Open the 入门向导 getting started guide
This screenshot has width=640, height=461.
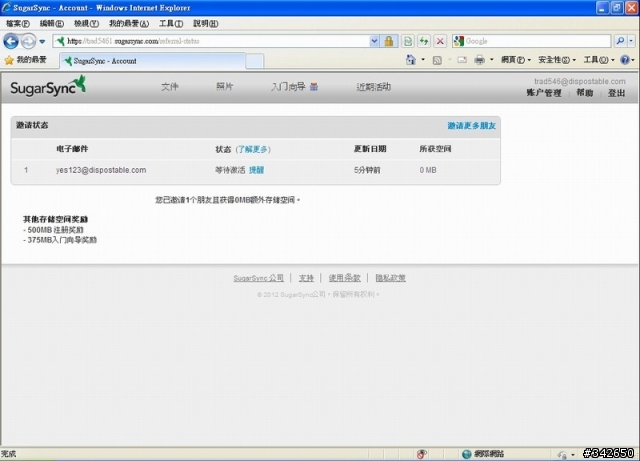coord(288,87)
